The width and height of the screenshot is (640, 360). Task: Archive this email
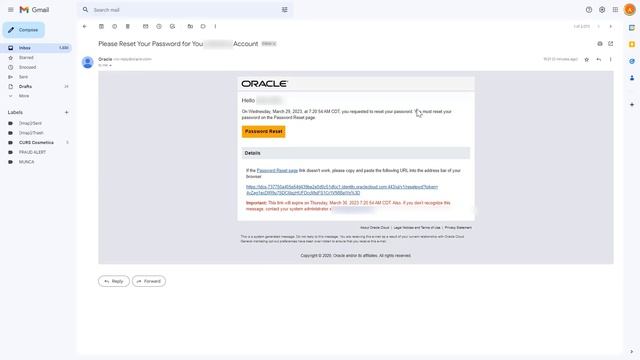click(x=101, y=27)
